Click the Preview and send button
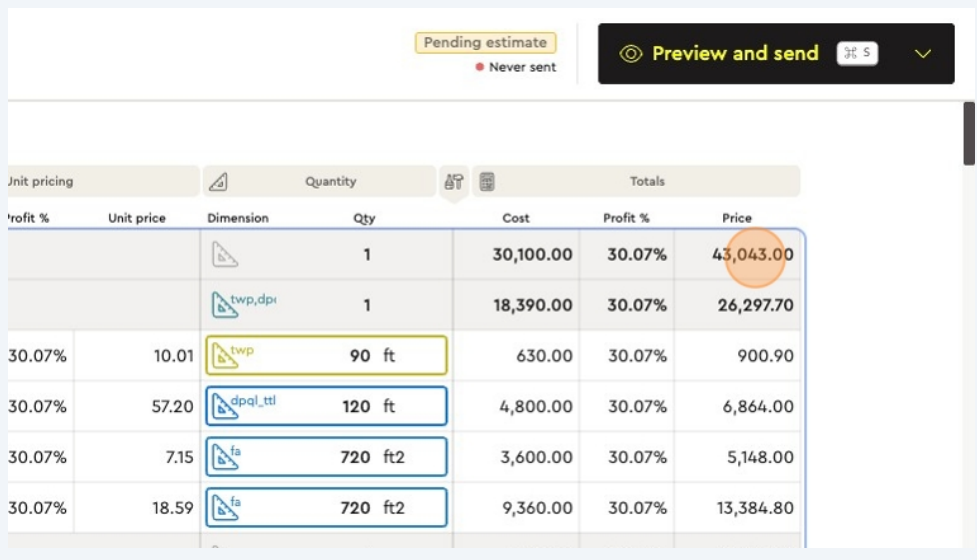The height and width of the screenshot is (560, 977). click(734, 54)
